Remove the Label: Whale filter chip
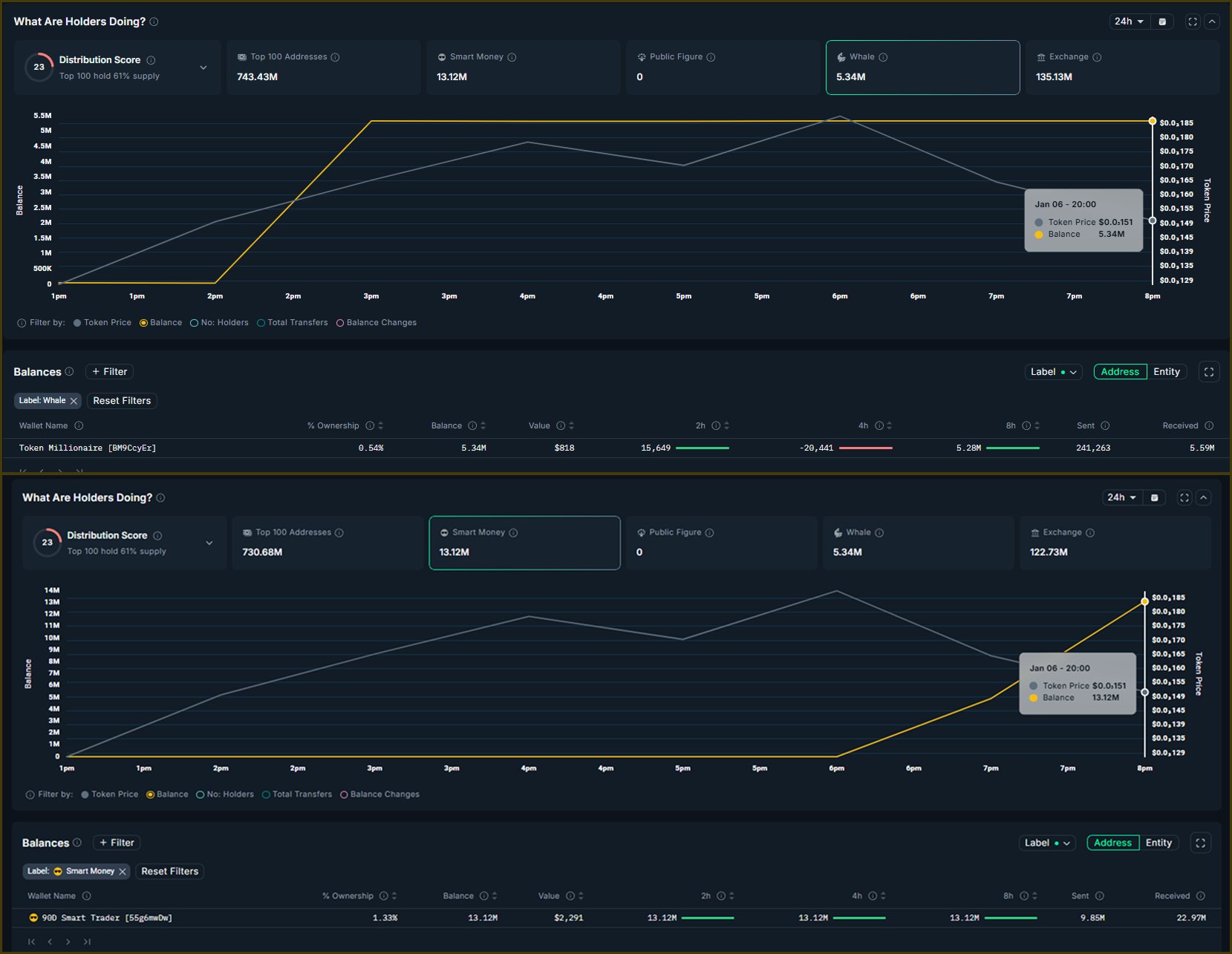The image size is (1232, 954). (74, 401)
